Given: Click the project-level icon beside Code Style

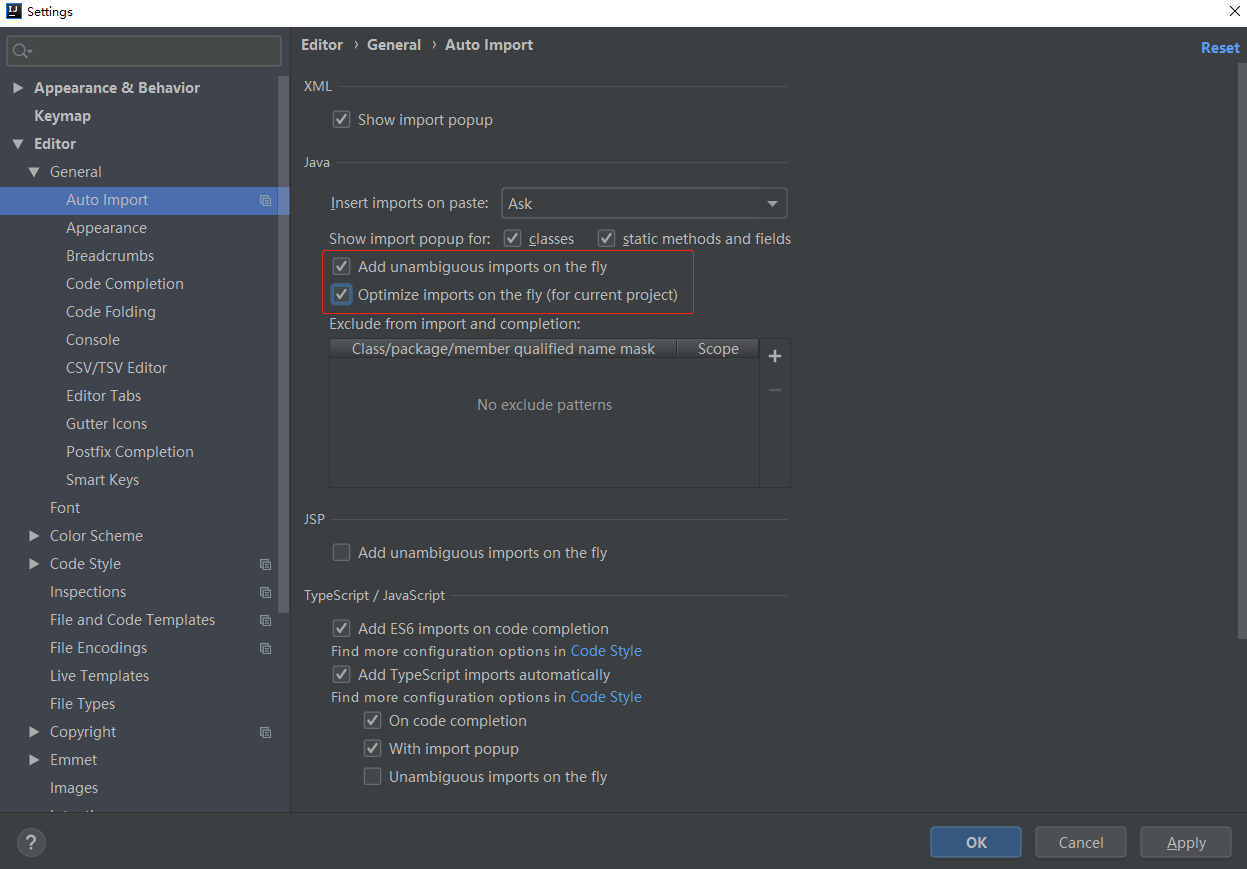Looking at the screenshot, I should coord(265,564).
